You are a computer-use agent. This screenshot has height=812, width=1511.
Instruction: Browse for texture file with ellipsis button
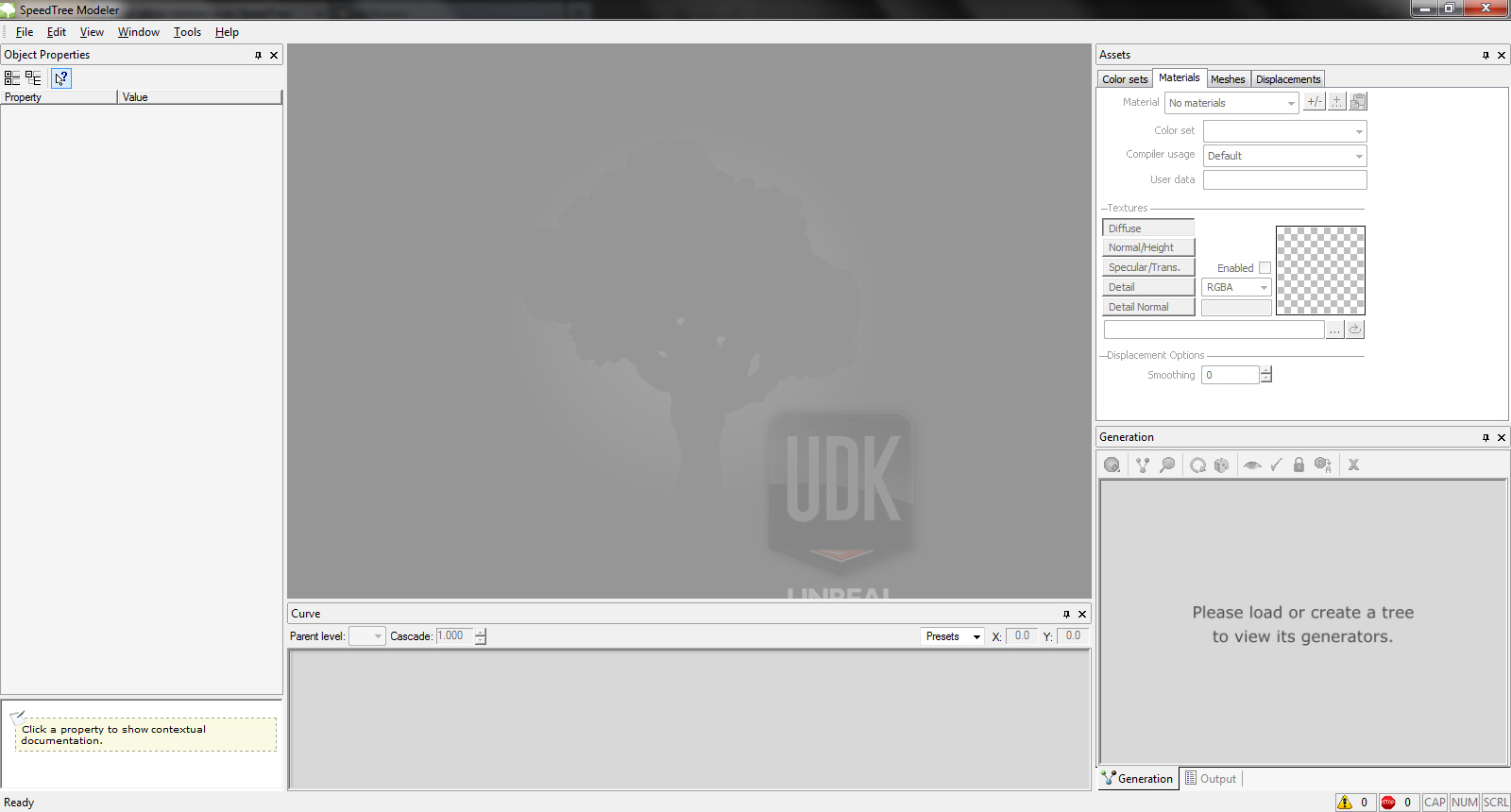(1334, 330)
